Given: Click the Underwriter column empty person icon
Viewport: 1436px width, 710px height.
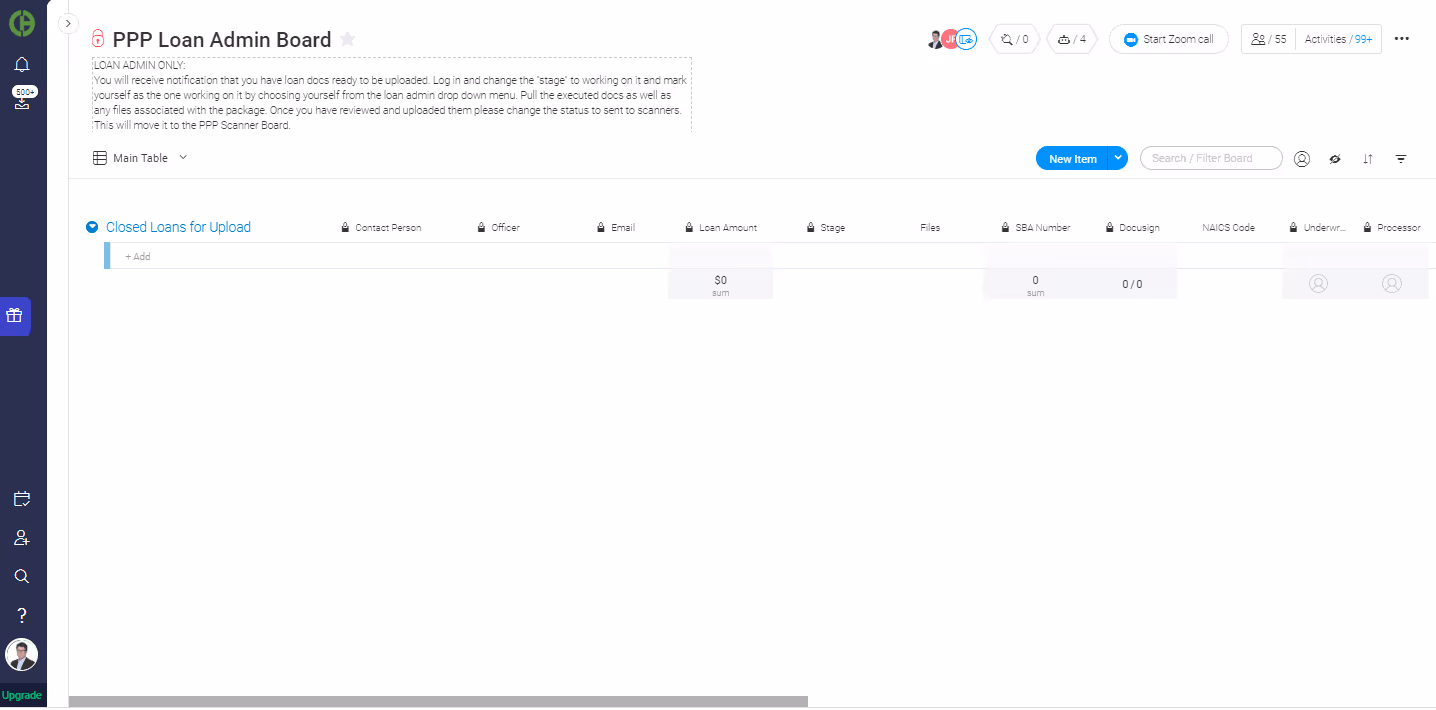Looking at the screenshot, I should (1318, 284).
